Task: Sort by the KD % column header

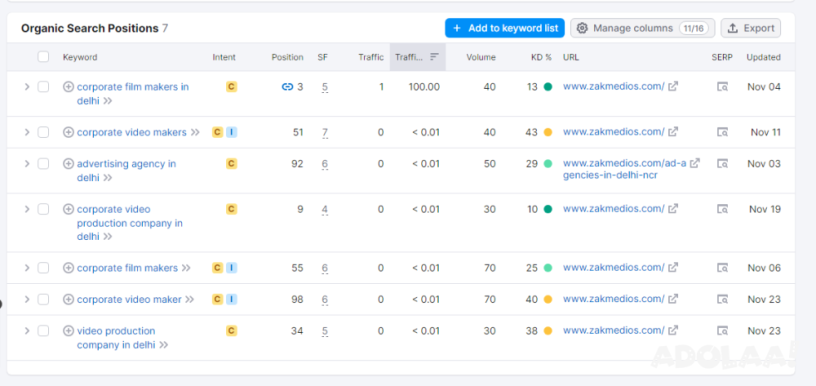Action: [541, 57]
